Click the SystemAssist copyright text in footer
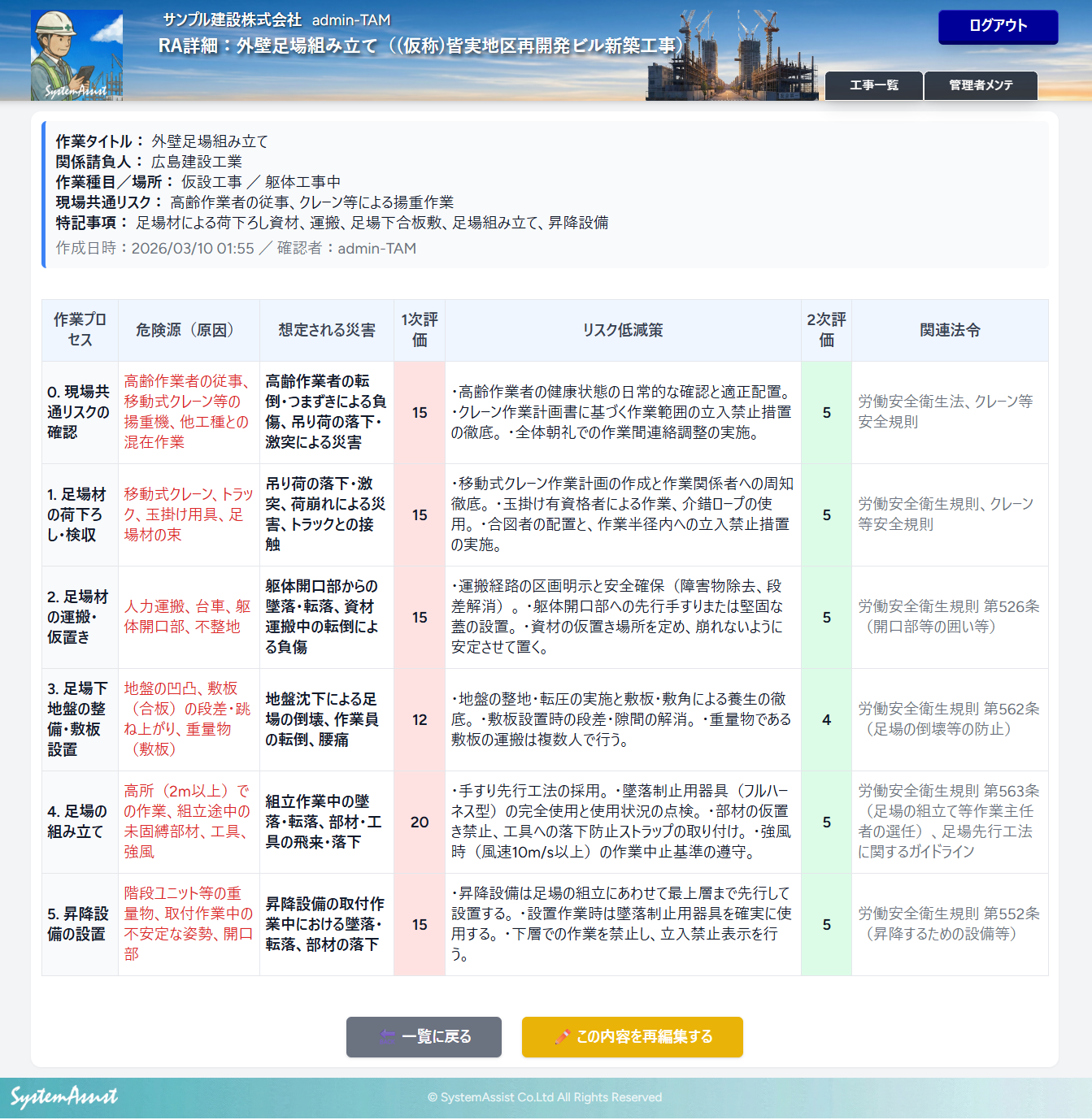 [x=545, y=1097]
